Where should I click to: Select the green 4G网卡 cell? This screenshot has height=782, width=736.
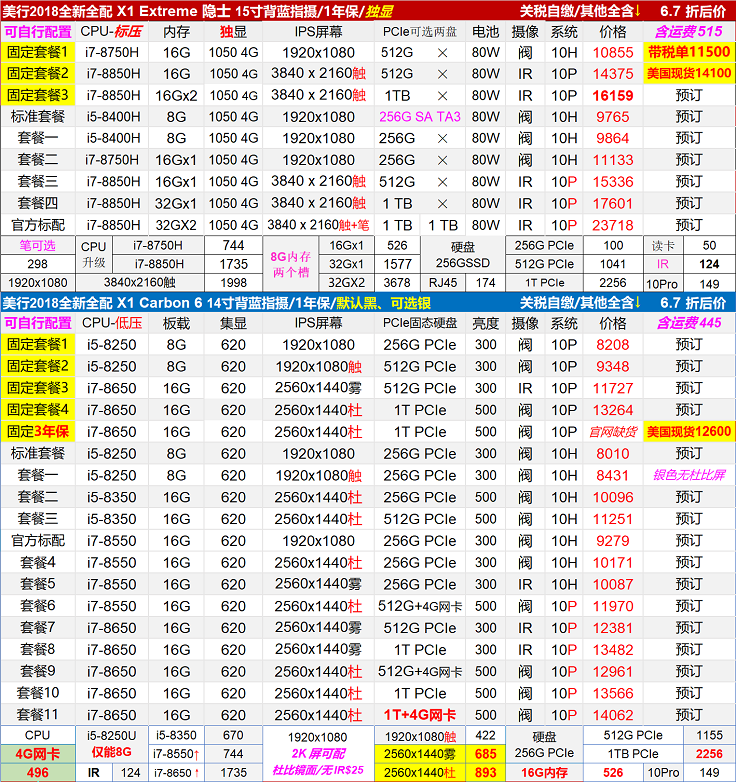(38, 753)
